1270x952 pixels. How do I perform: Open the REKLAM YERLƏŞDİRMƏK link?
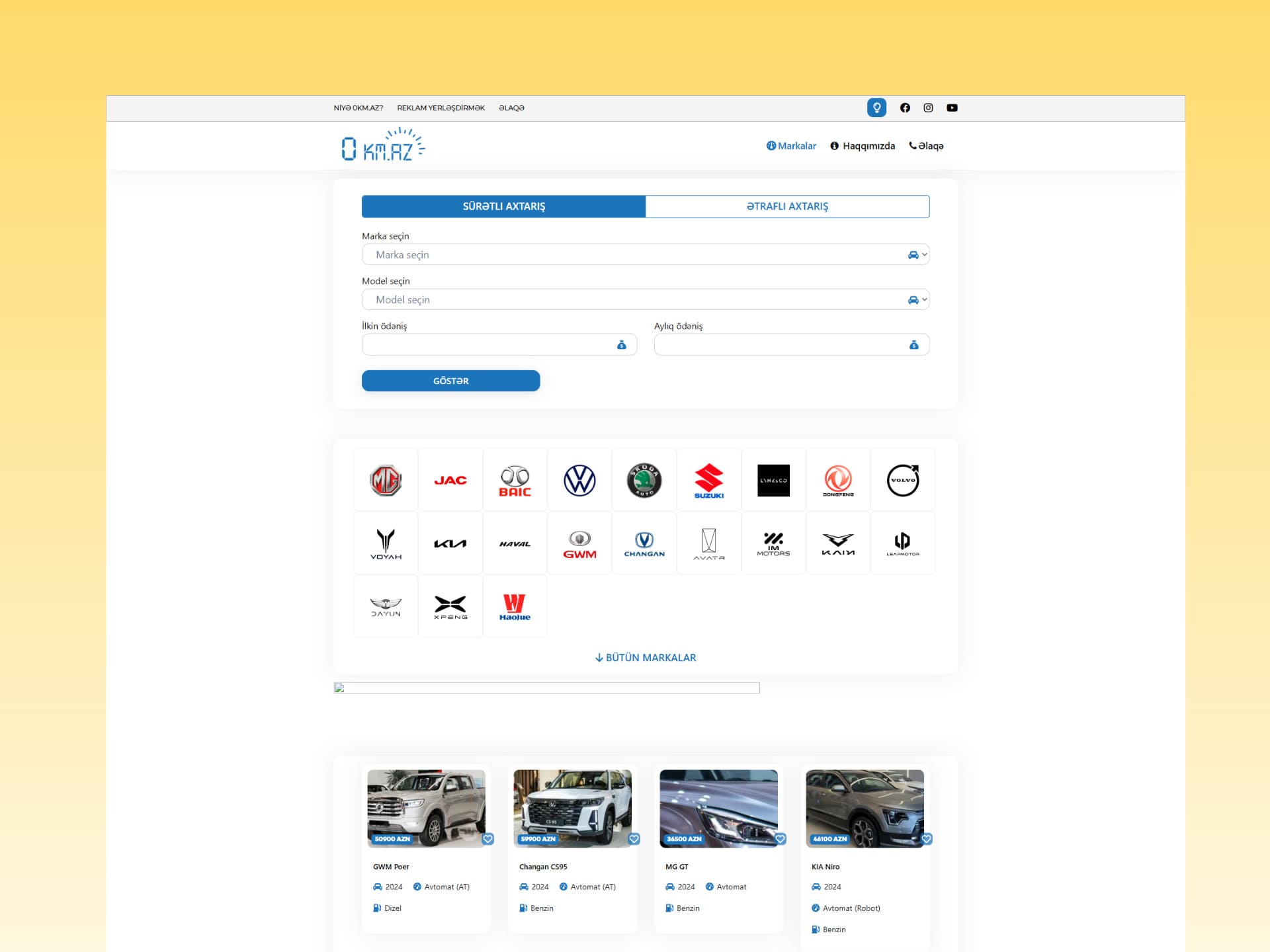coord(441,108)
